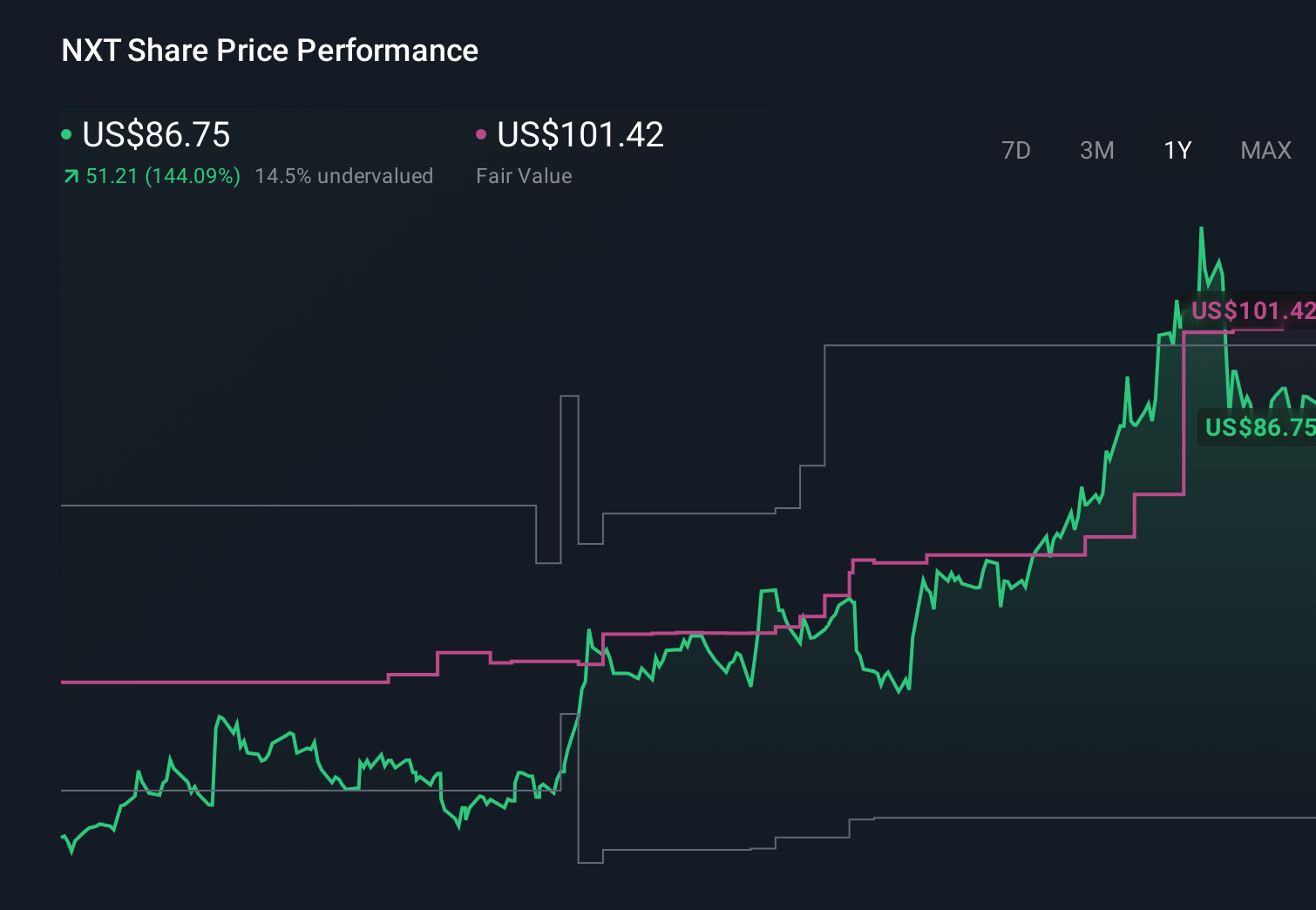Click the US$101.42 price badge on chart
The width and height of the screenshot is (1316, 910).
pos(1251,309)
